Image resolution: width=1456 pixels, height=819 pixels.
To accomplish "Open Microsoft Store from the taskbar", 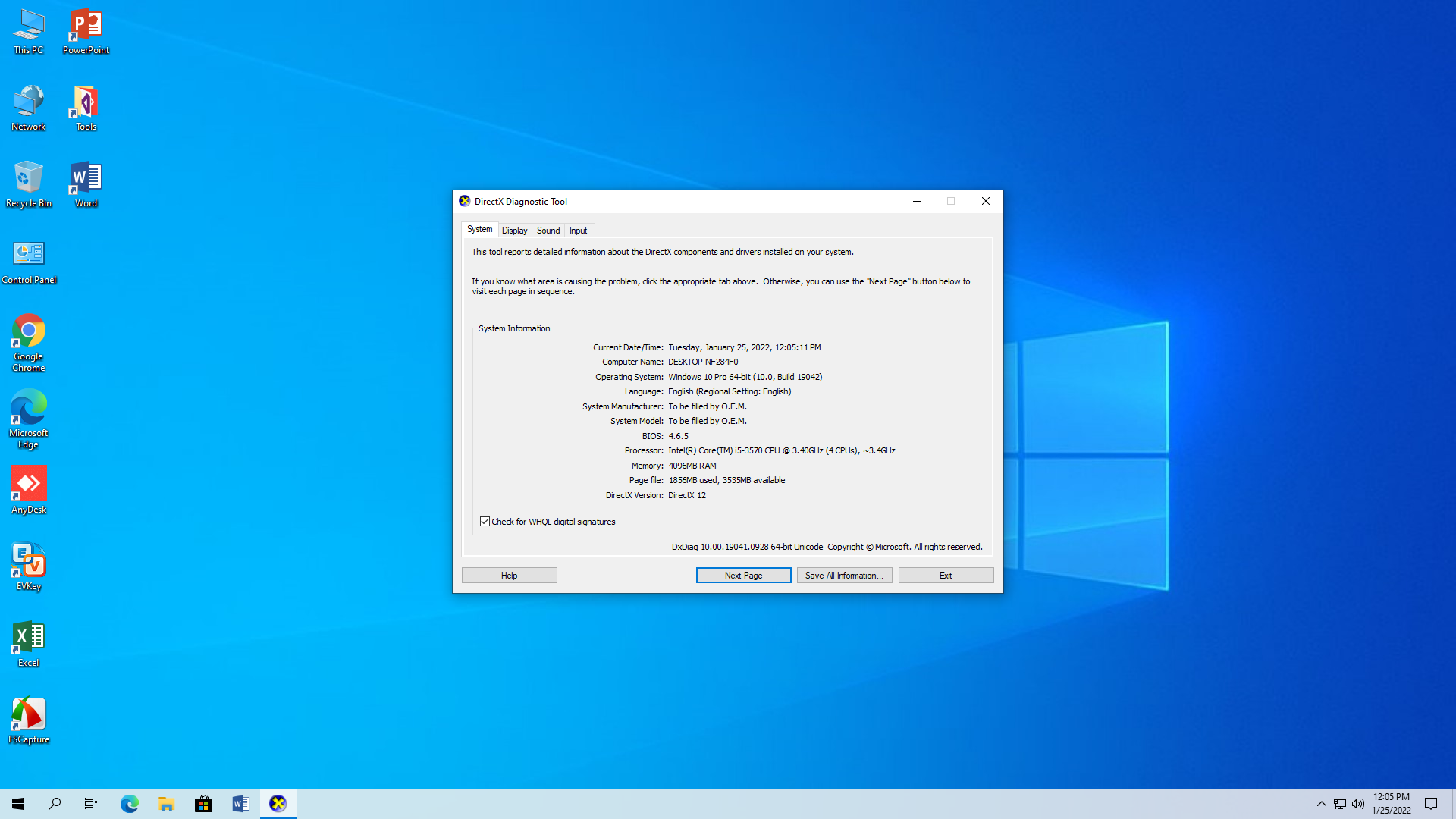I will click(x=203, y=804).
